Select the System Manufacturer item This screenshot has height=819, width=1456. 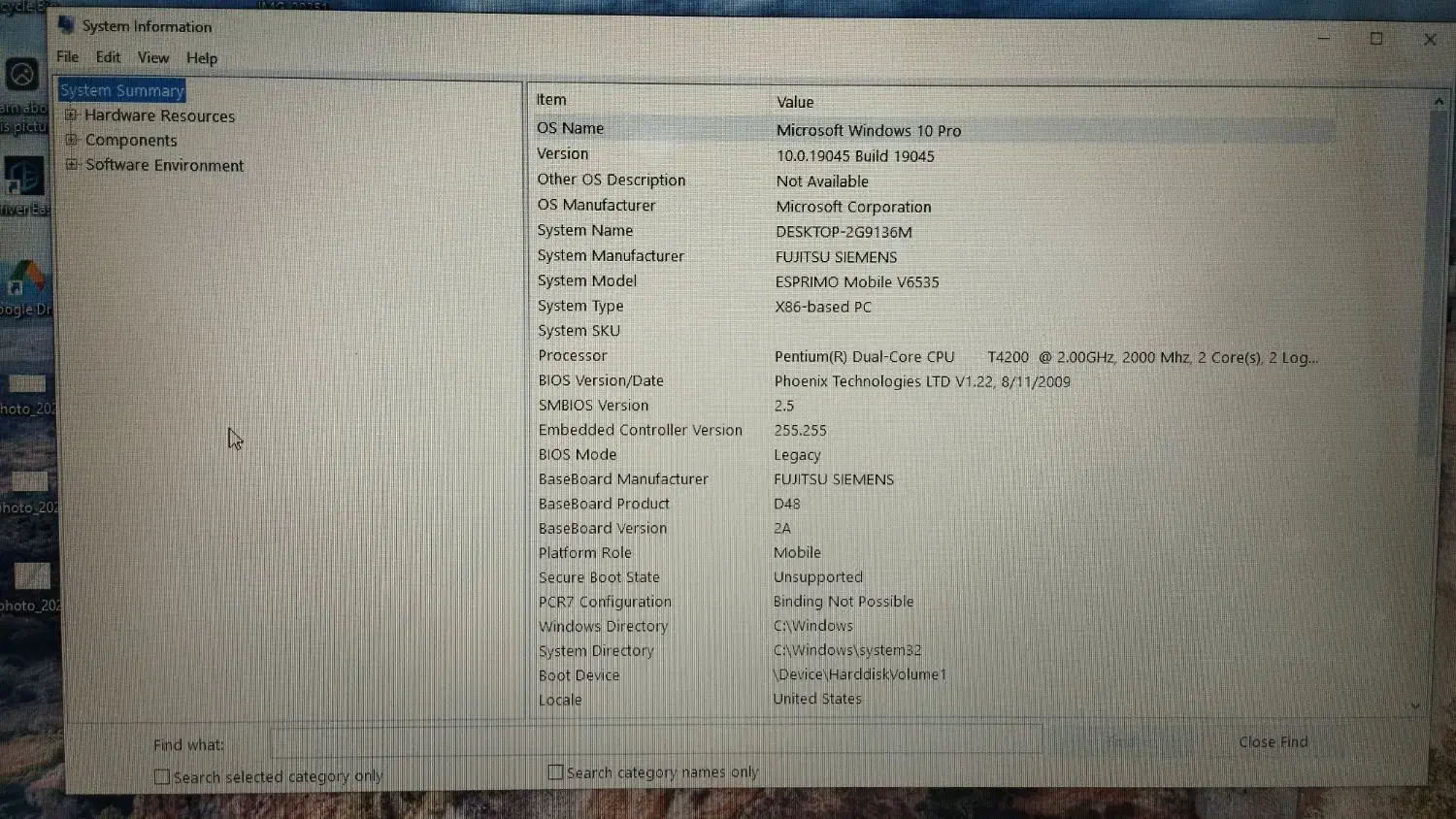tap(612, 255)
